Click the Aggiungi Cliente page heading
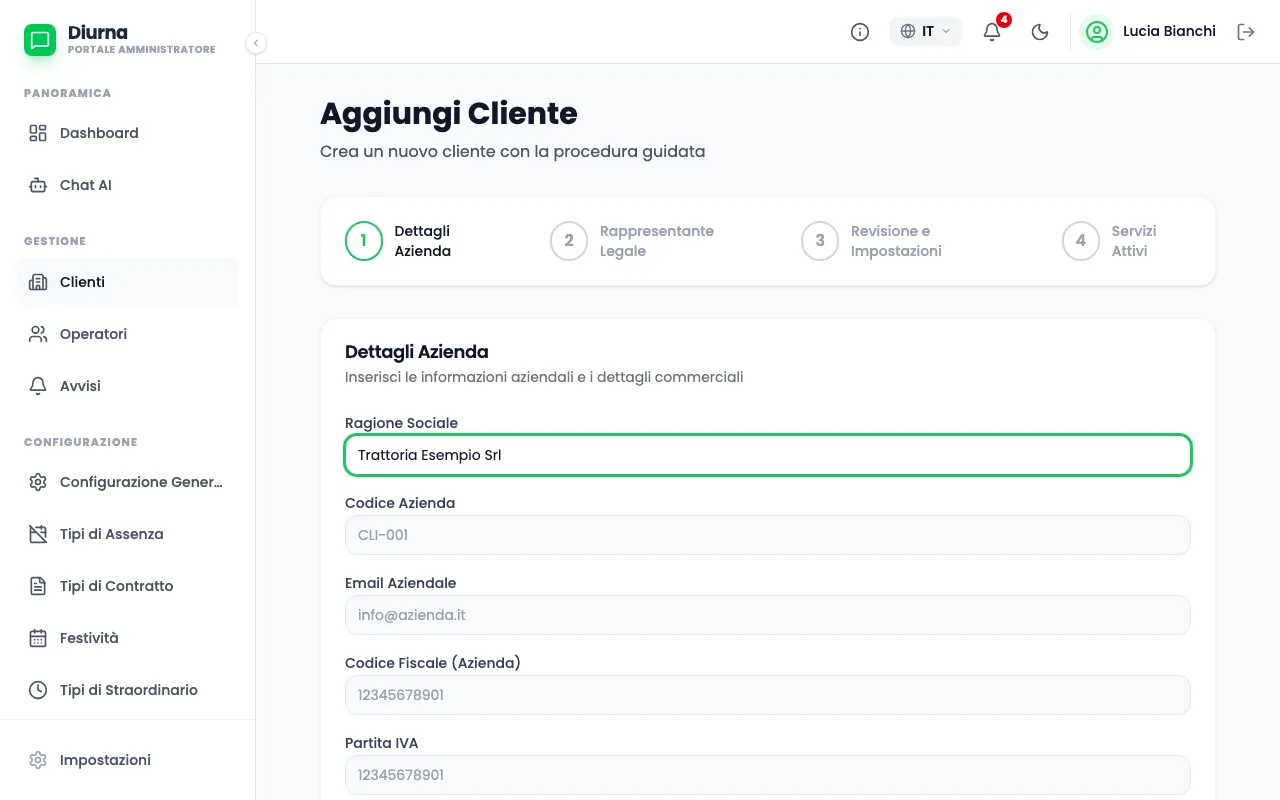The width and height of the screenshot is (1280, 800). [x=449, y=114]
